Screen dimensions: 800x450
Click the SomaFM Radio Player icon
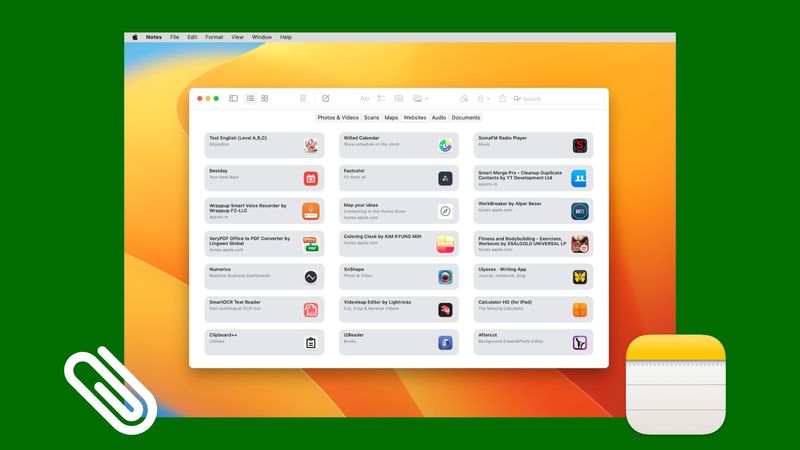coord(580,145)
